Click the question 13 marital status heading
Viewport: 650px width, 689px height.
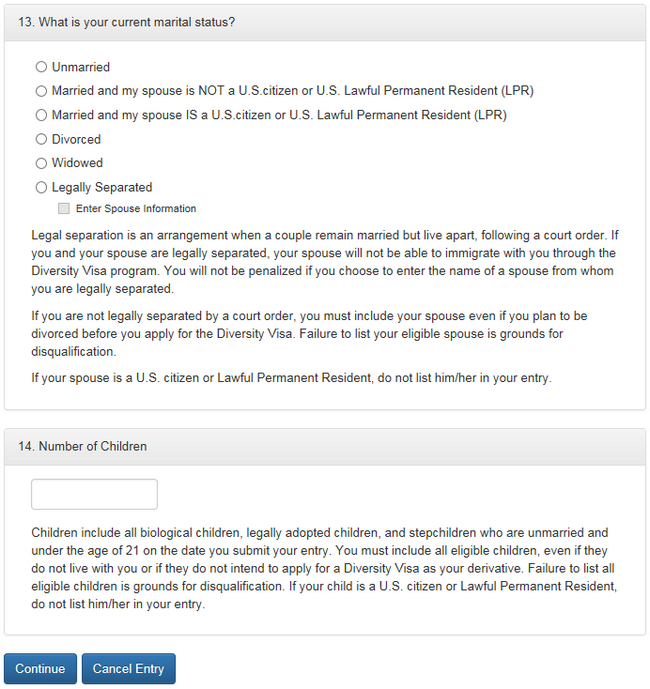point(127,21)
